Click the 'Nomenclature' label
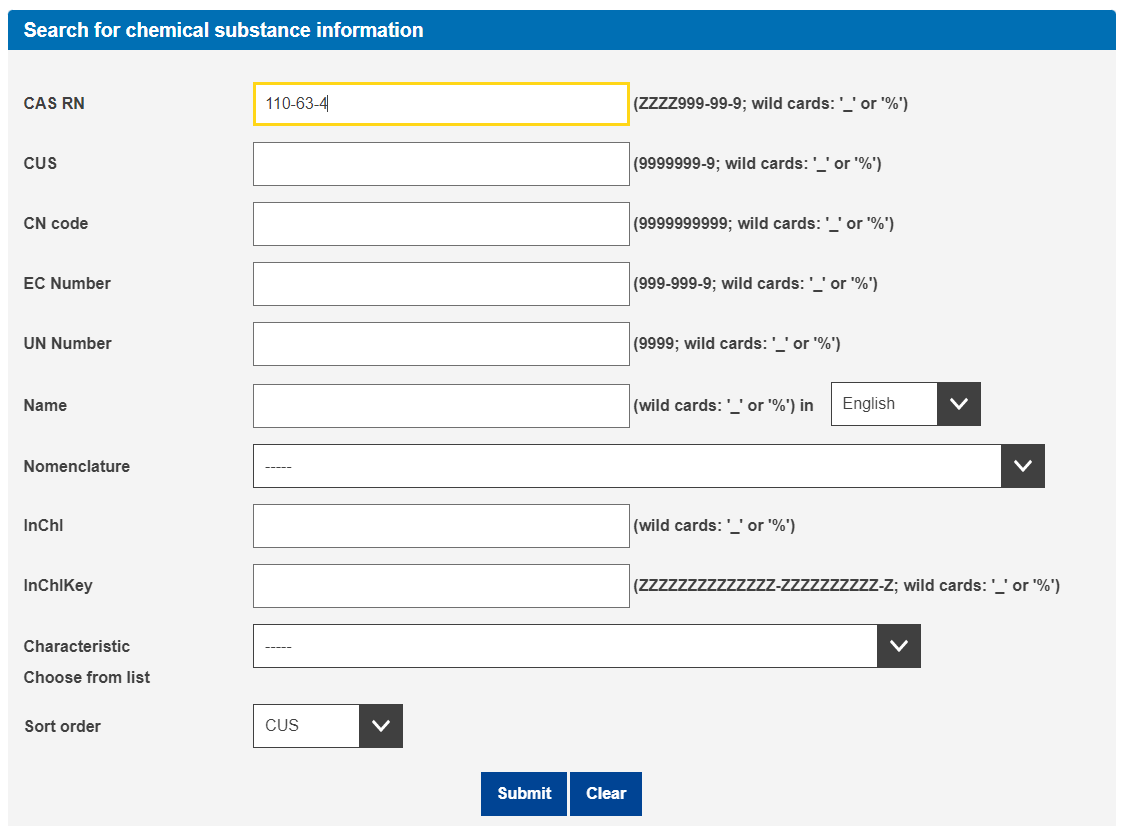1124x826 pixels. tap(77, 467)
